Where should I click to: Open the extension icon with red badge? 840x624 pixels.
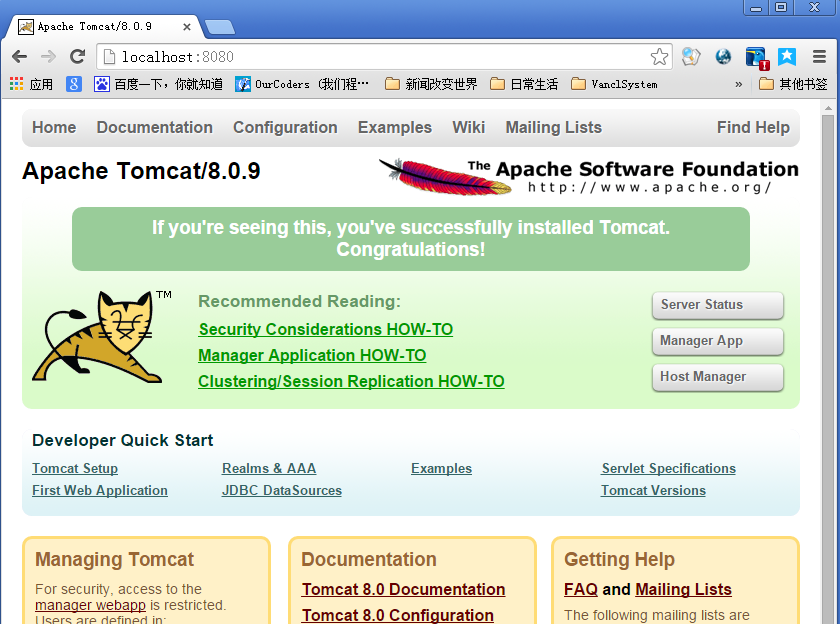(757, 58)
